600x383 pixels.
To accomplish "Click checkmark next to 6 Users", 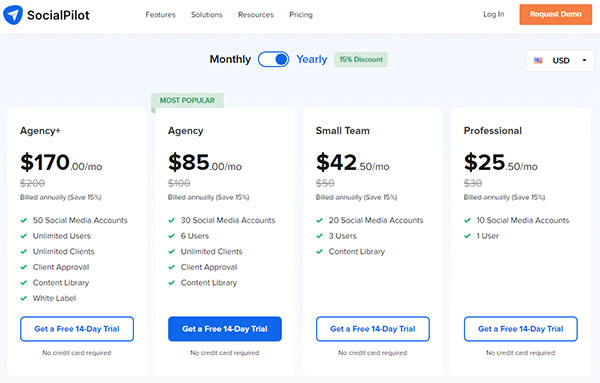I will (x=171, y=236).
